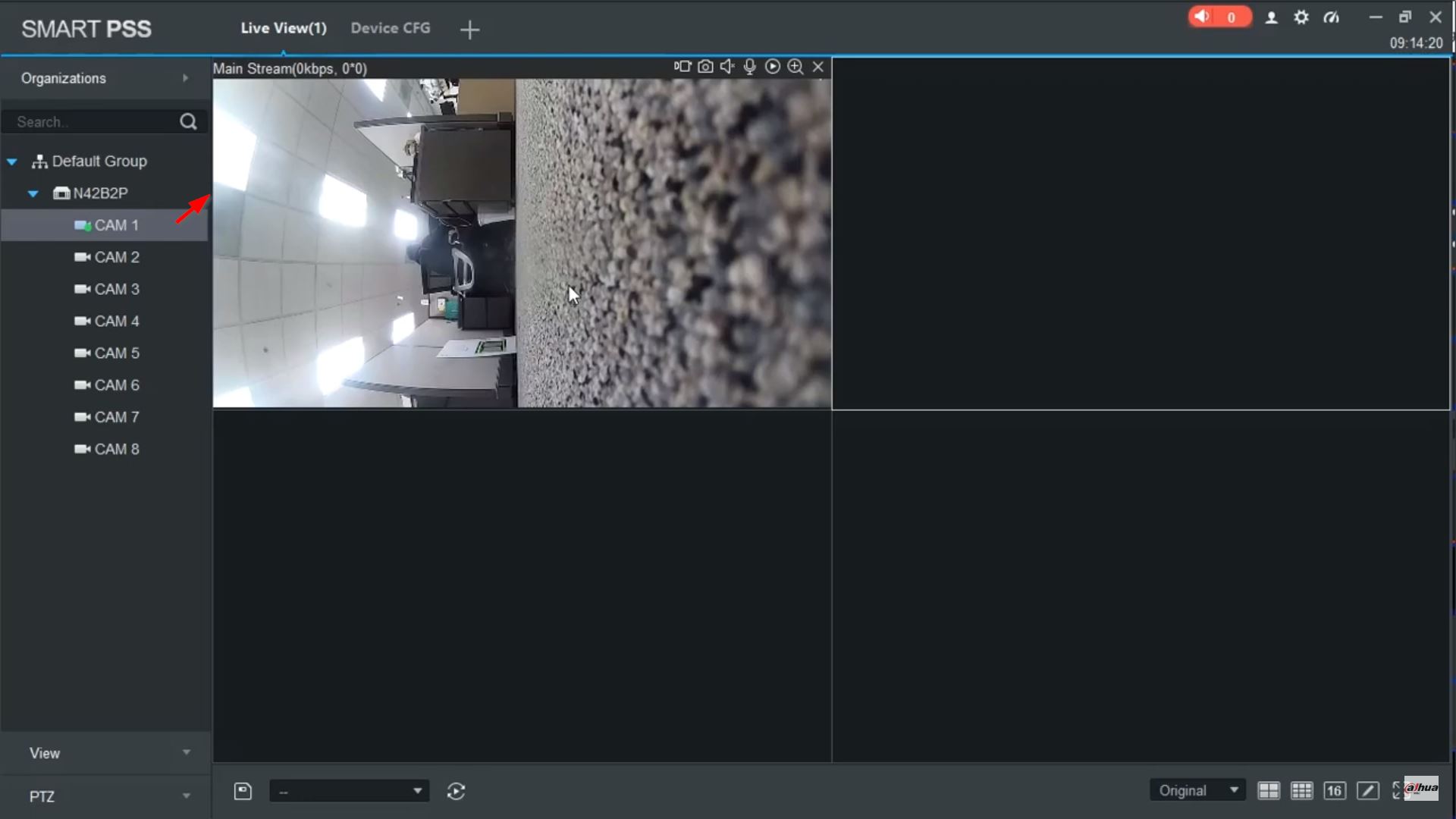Image resolution: width=1456 pixels, height=819 pixels.
Task: Click the instant playback icon
Action: pos(772,67)
